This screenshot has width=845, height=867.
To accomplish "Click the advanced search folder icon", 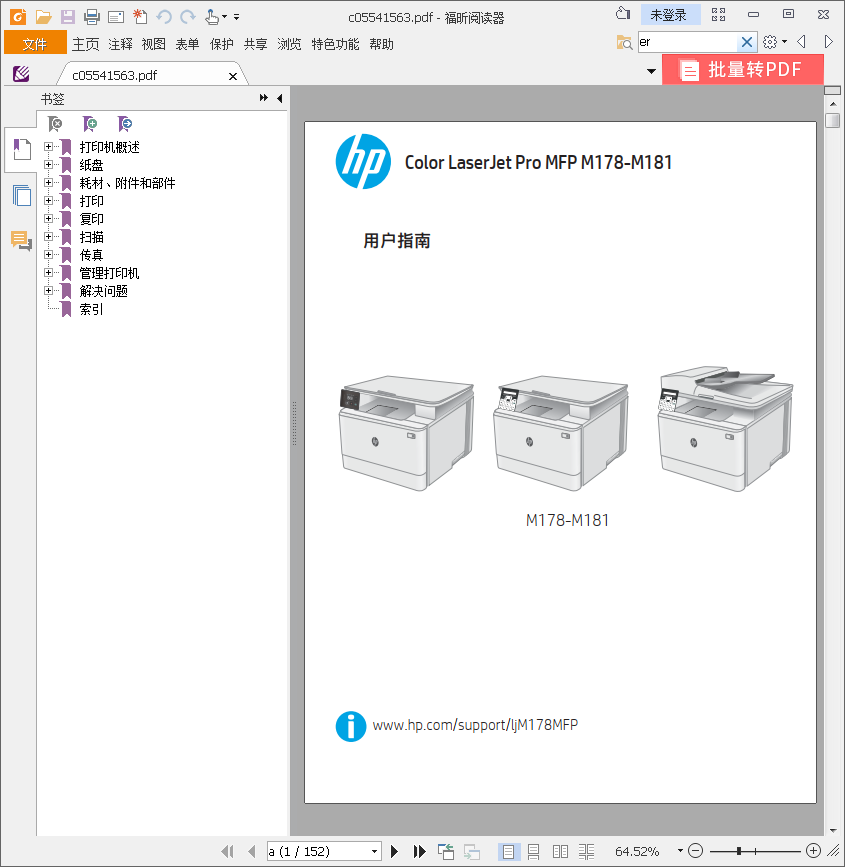I will coord(624,42).
